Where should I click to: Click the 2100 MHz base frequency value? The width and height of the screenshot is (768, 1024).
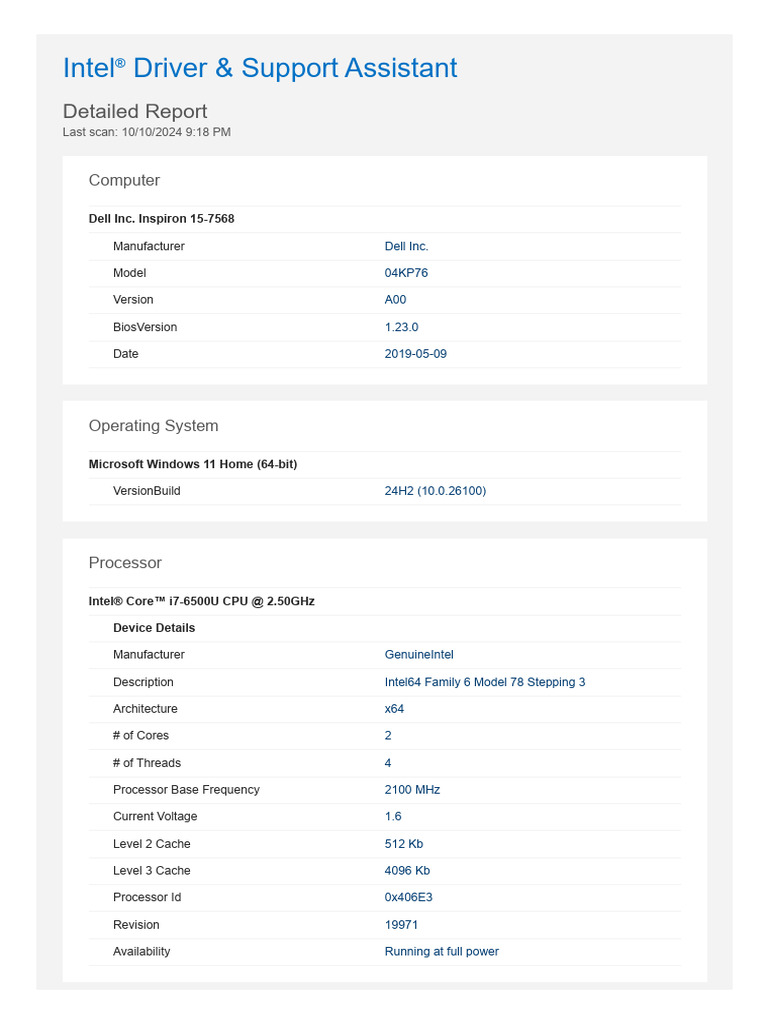tap(412, 790)
